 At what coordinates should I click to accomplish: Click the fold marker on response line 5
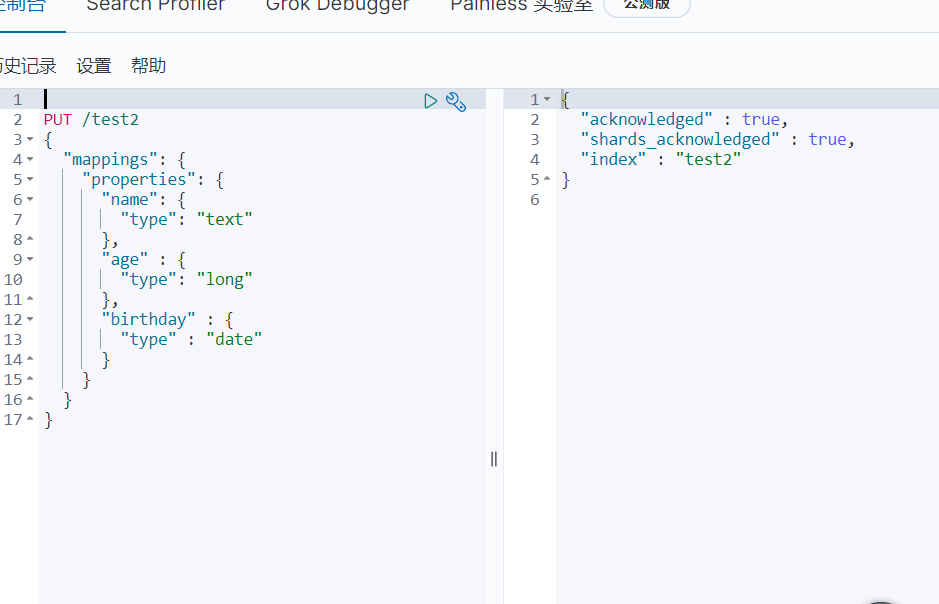547,180
